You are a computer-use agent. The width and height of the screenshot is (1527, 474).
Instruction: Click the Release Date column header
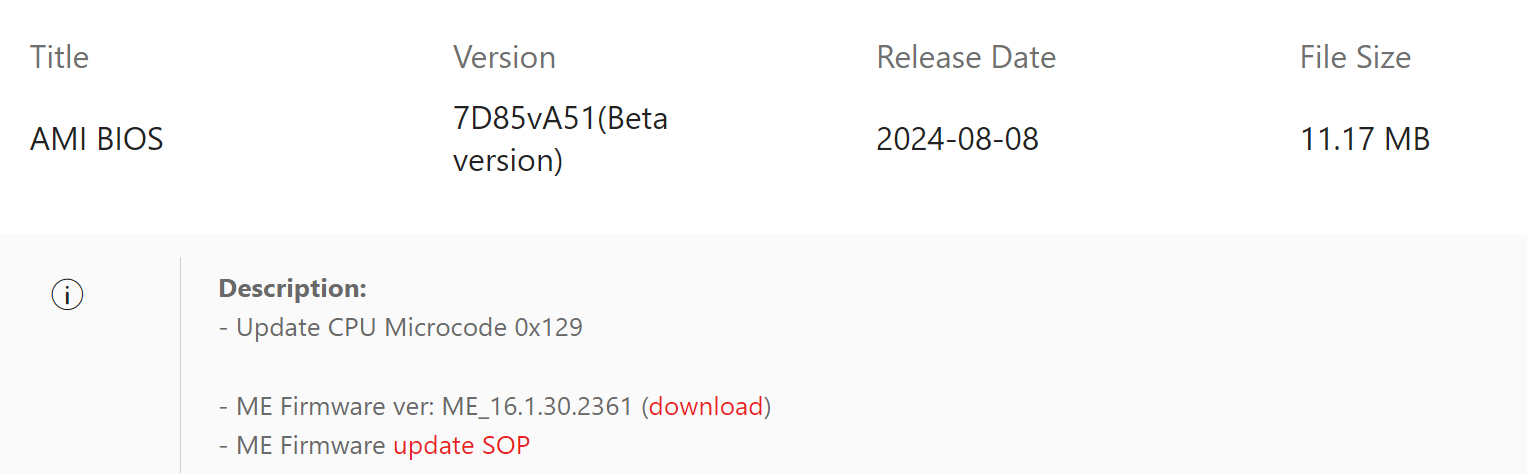coord(965,57)
